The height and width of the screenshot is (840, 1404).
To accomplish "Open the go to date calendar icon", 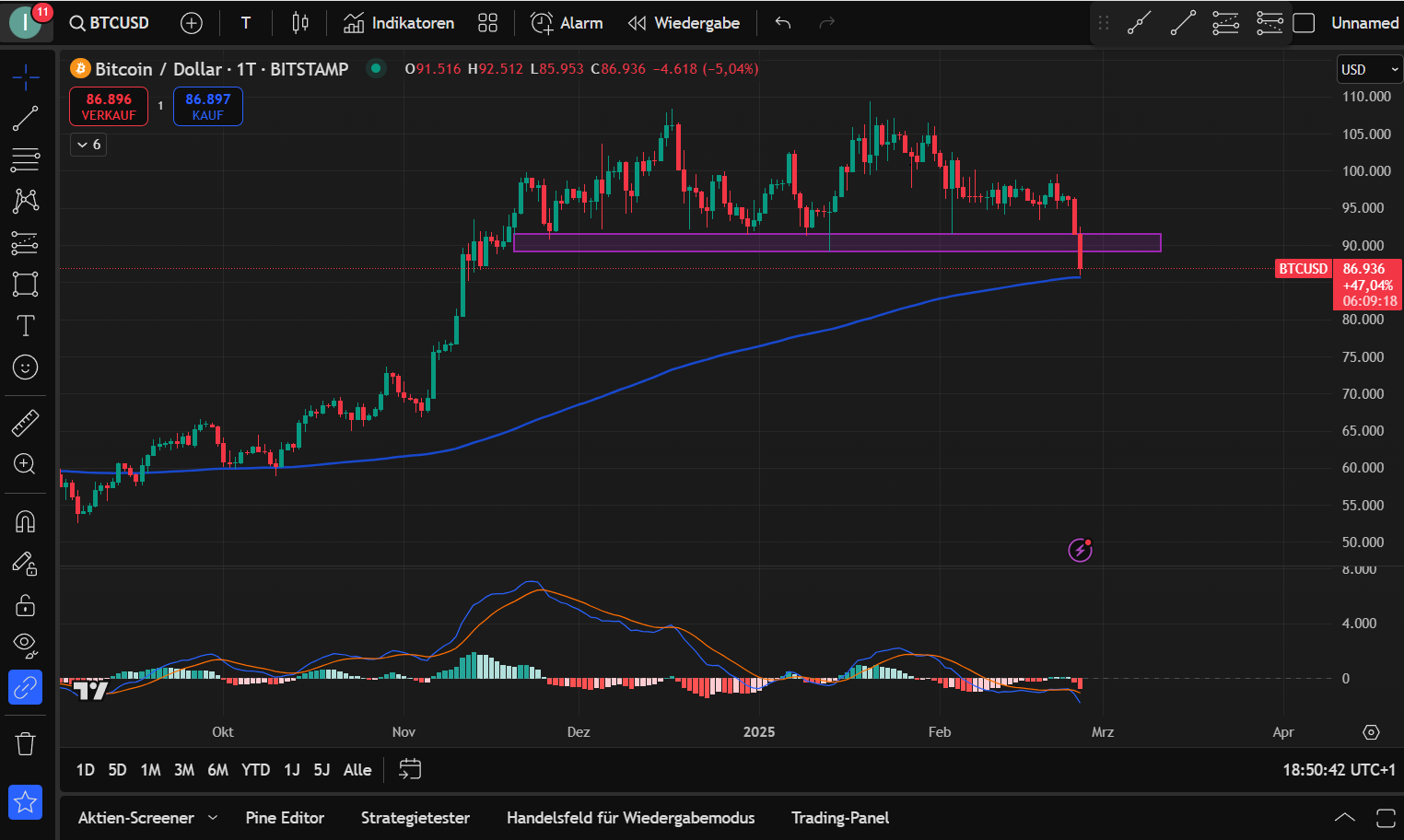I will coord(410,769).
